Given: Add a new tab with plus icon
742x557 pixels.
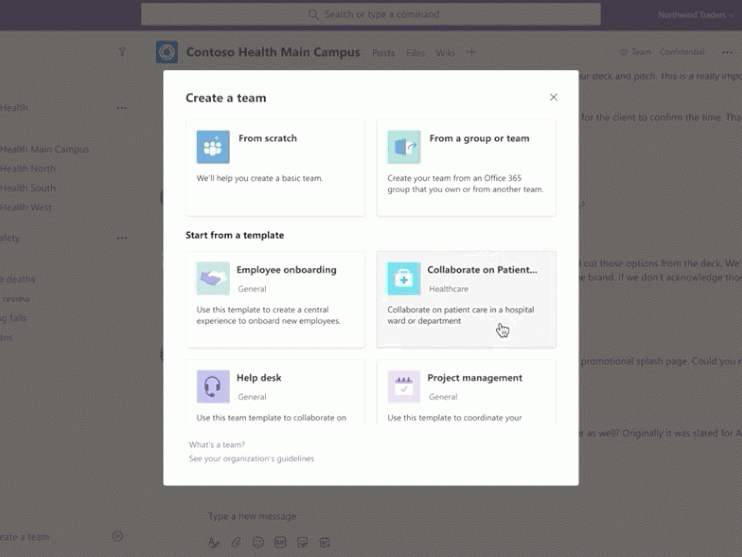Looking at the screenshot, I should (x=471, y=52).
